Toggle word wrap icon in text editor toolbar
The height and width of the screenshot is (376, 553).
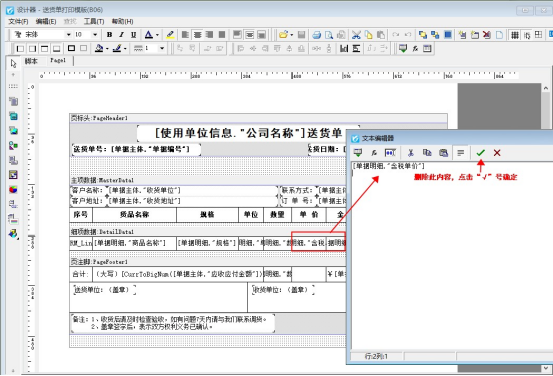(x=461, y=153)
